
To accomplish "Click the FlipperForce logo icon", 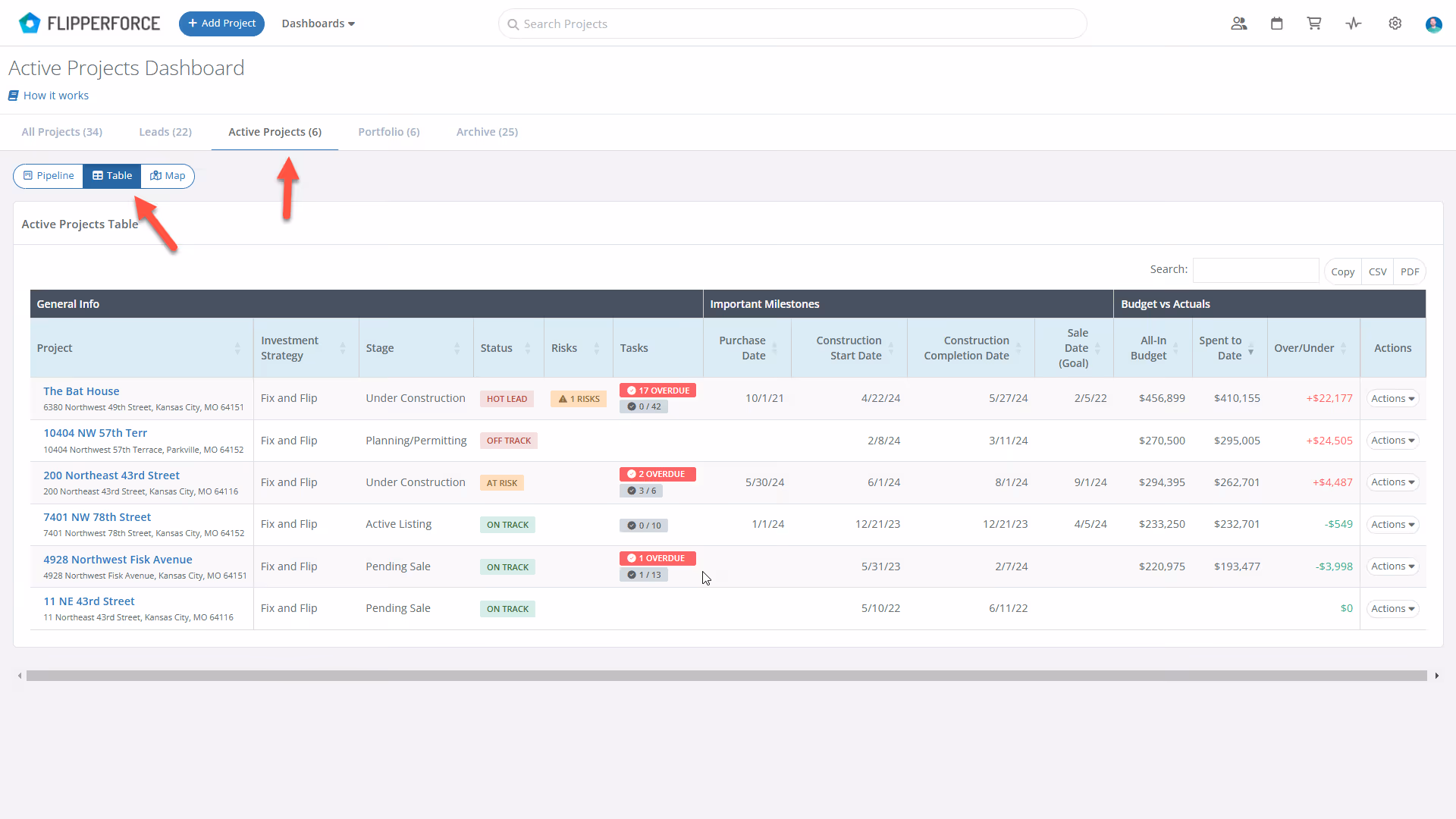I will tap(30, 24).
